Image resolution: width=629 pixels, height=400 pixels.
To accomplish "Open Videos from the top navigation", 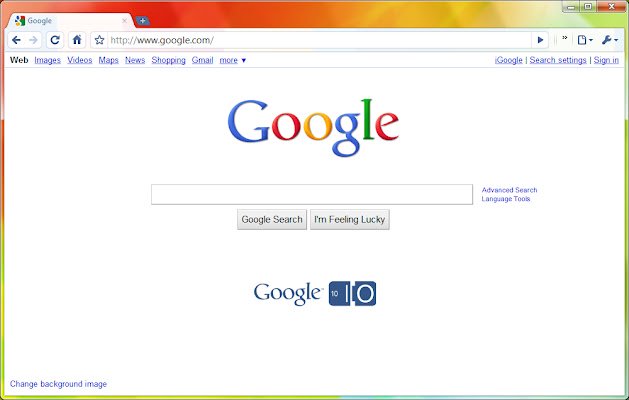I will point(80,60).
